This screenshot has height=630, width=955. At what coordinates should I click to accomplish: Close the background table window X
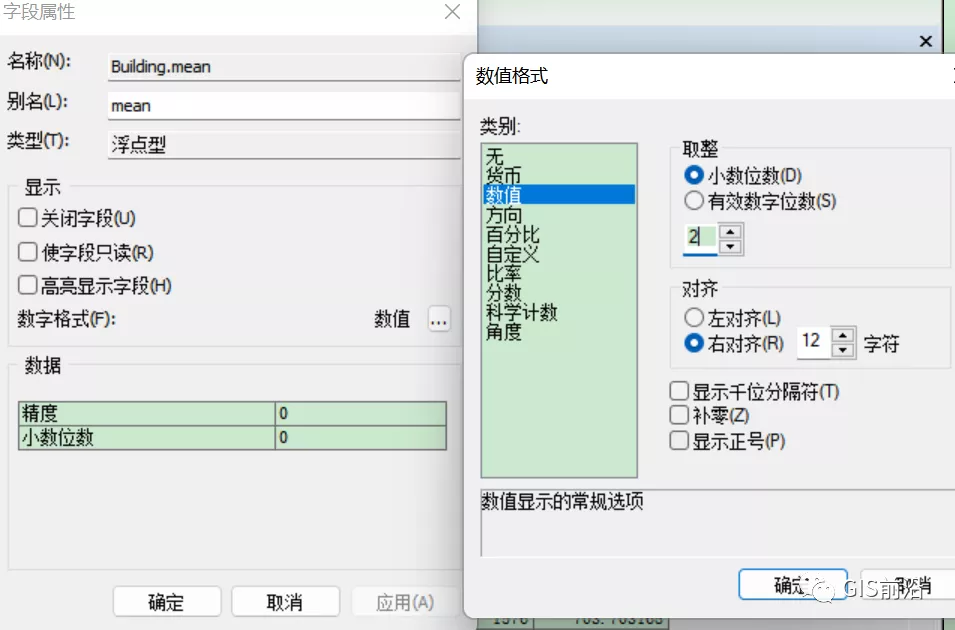(926, 41)
